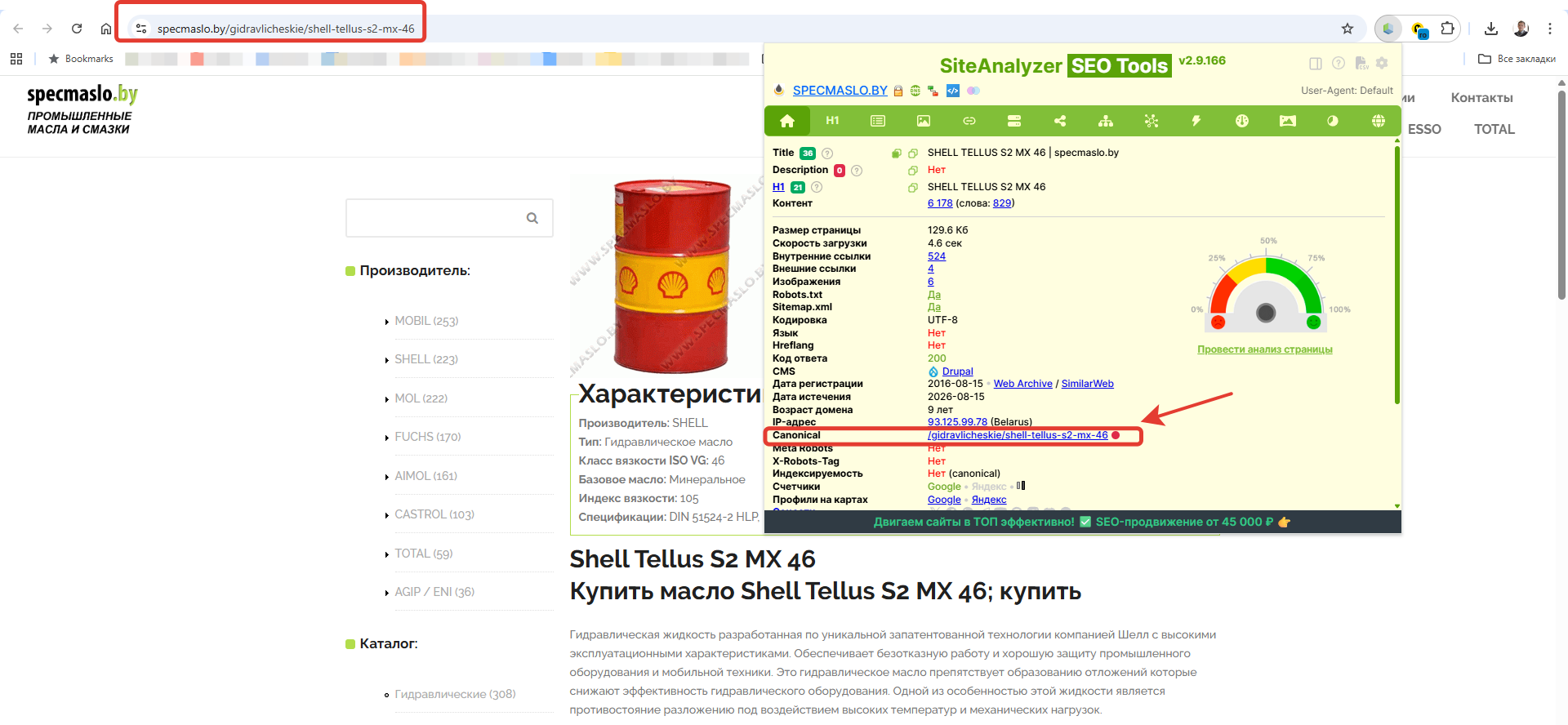The height and width of the screenshot is (725, 1568).
Task: Open Drupal CMS link
Action: point(957,371)
